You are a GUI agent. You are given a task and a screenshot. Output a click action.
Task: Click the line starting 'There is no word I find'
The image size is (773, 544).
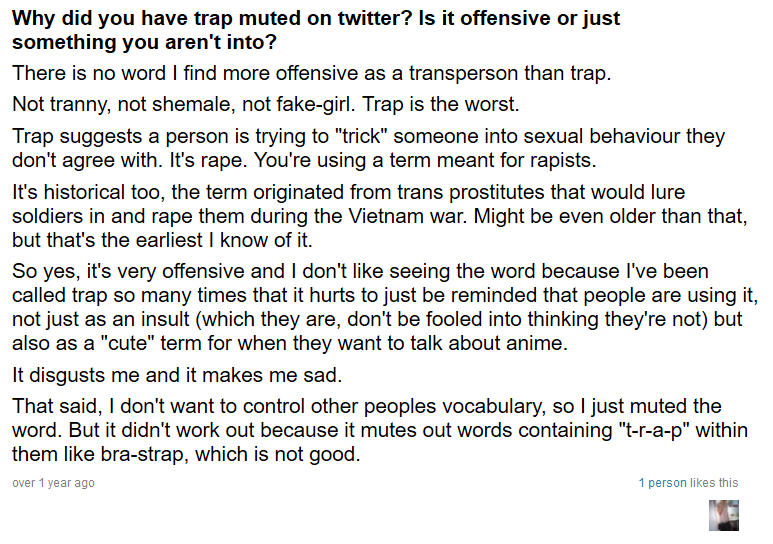pos(312,73)
